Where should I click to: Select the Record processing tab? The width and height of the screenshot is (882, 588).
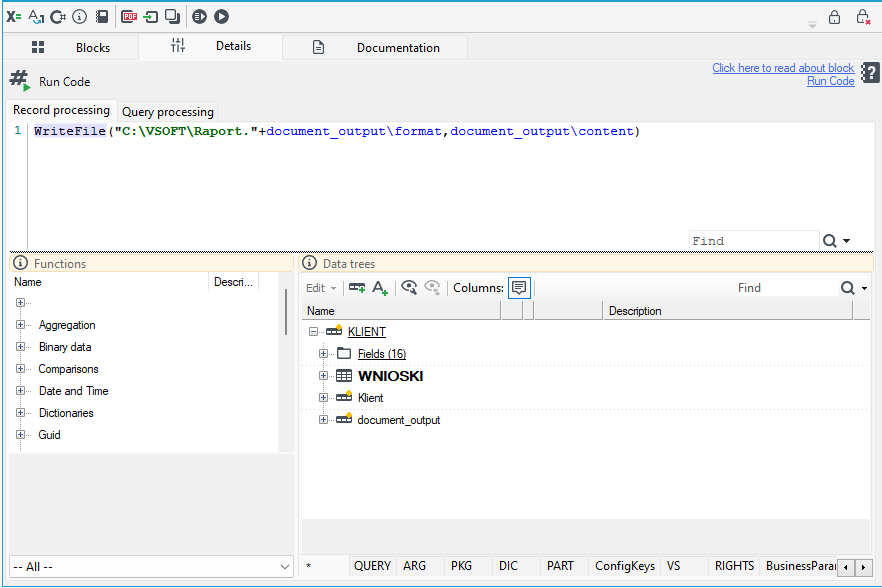[x=61, y=110]
